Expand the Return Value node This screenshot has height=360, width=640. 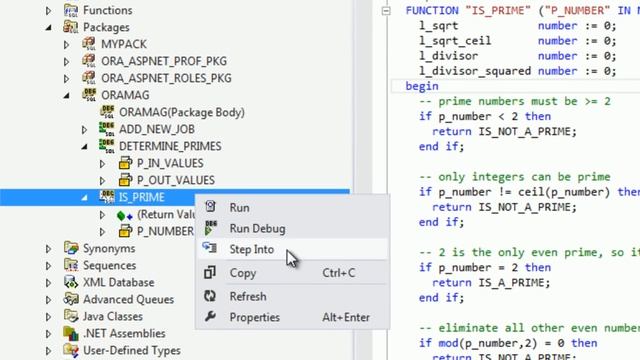102,215
